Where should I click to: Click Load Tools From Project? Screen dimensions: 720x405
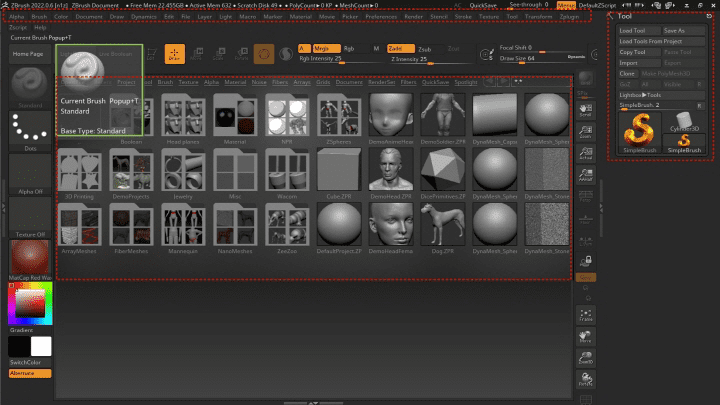(662, 41)
